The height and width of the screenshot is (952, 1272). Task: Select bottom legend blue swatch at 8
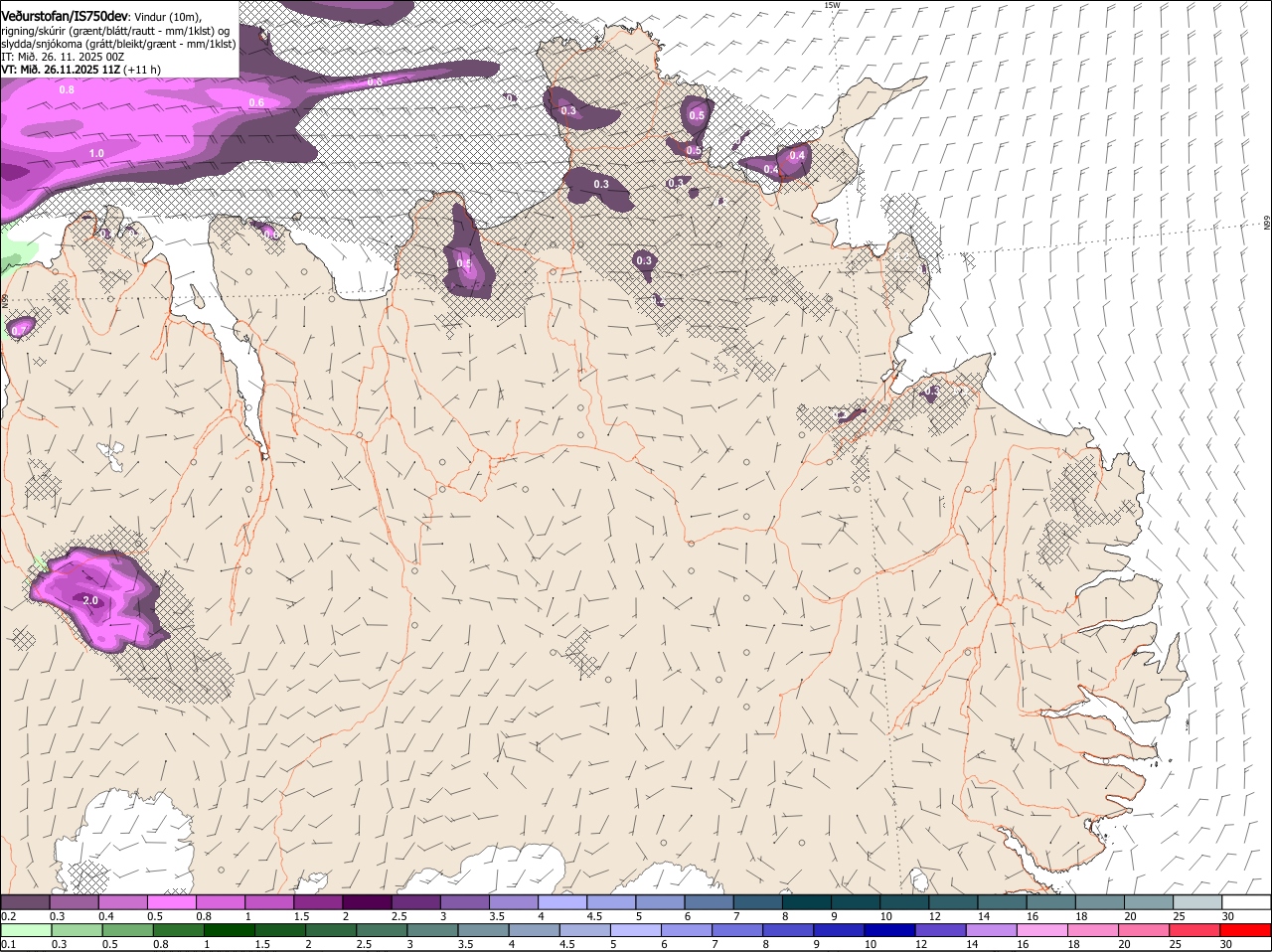(789, 930)
